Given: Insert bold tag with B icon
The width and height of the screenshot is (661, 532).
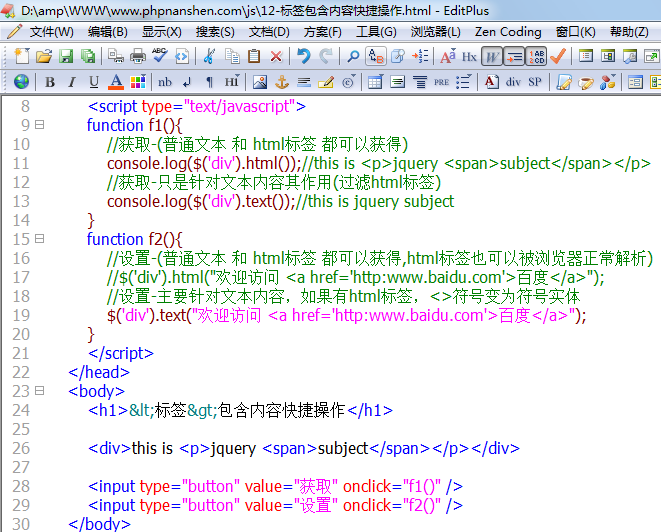Looking at the screenshot, I should (x=50, y=82).
